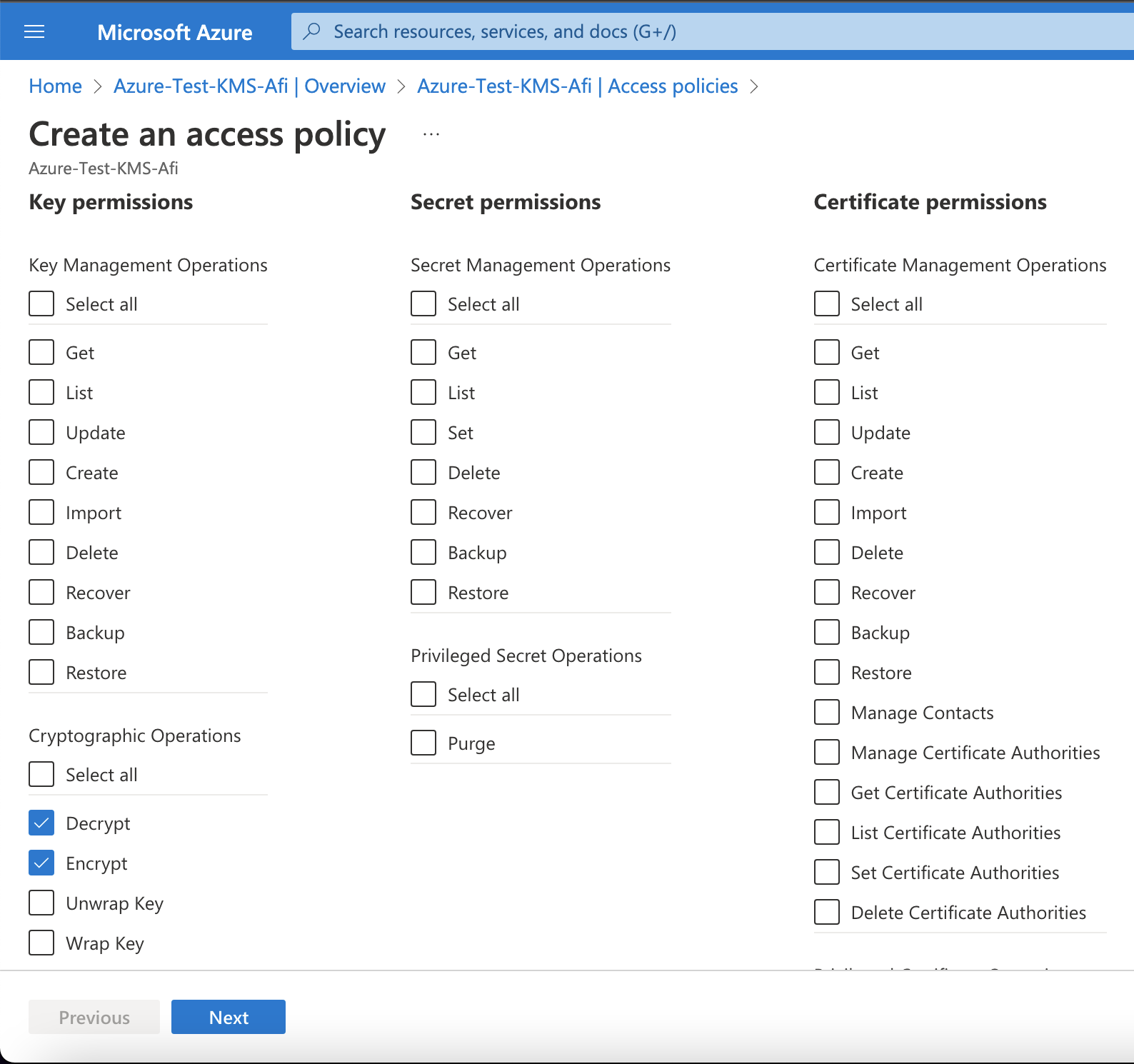Open Azure-Test-KMS-Afi Overview breadcrumb
The width and height of the screenshot is (1134, 1064).
pyautogui.click(x=249, y=86)
